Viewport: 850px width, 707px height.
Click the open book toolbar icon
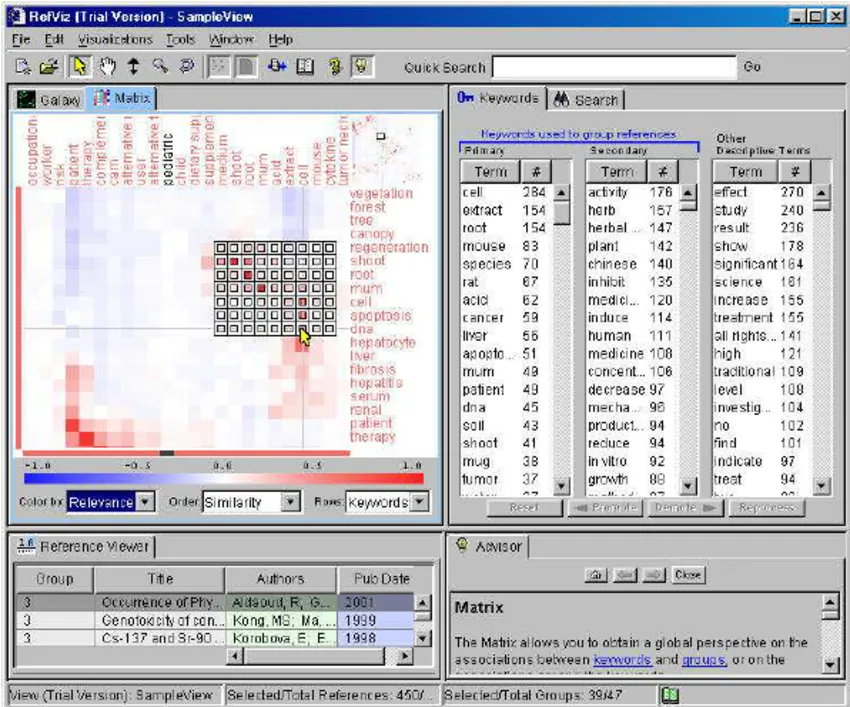pyautogui.click(x=305, y=67)
